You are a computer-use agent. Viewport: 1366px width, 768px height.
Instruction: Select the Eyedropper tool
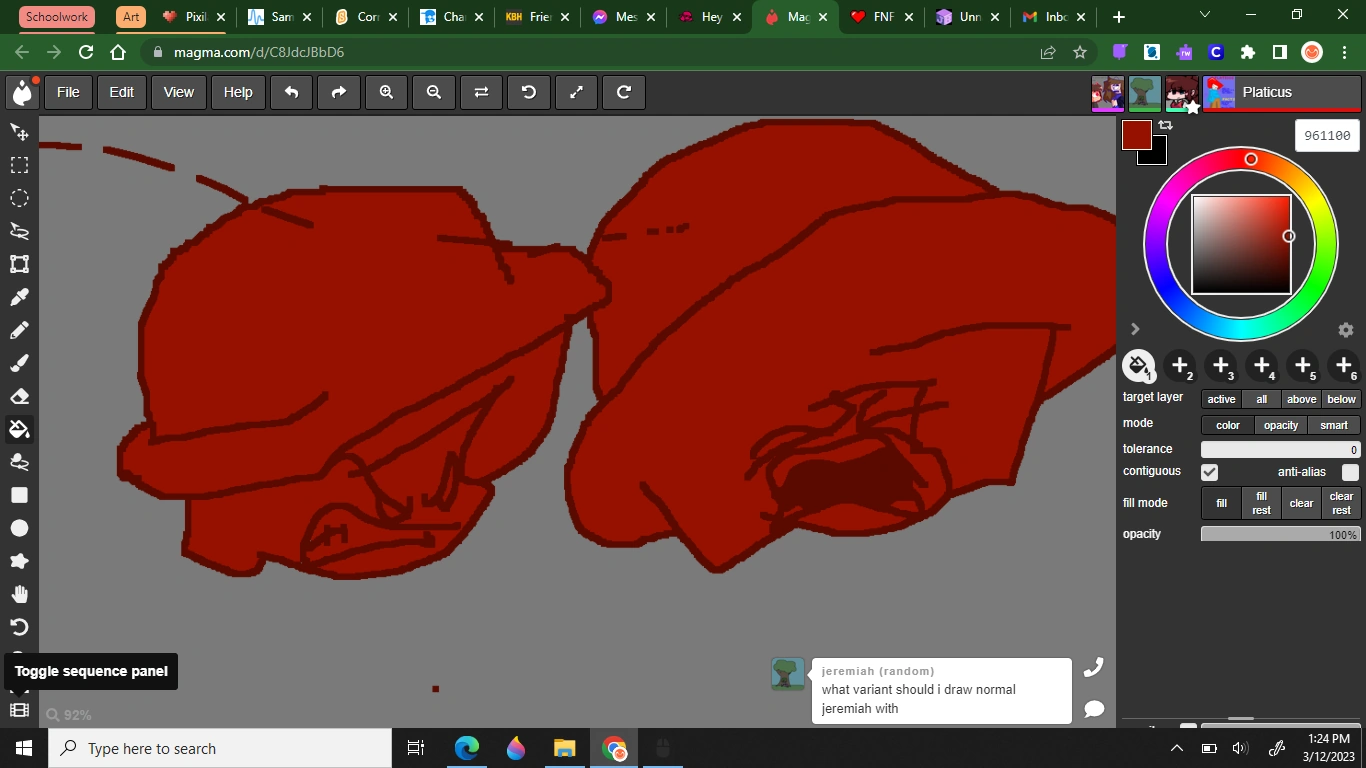pos(19,297)
